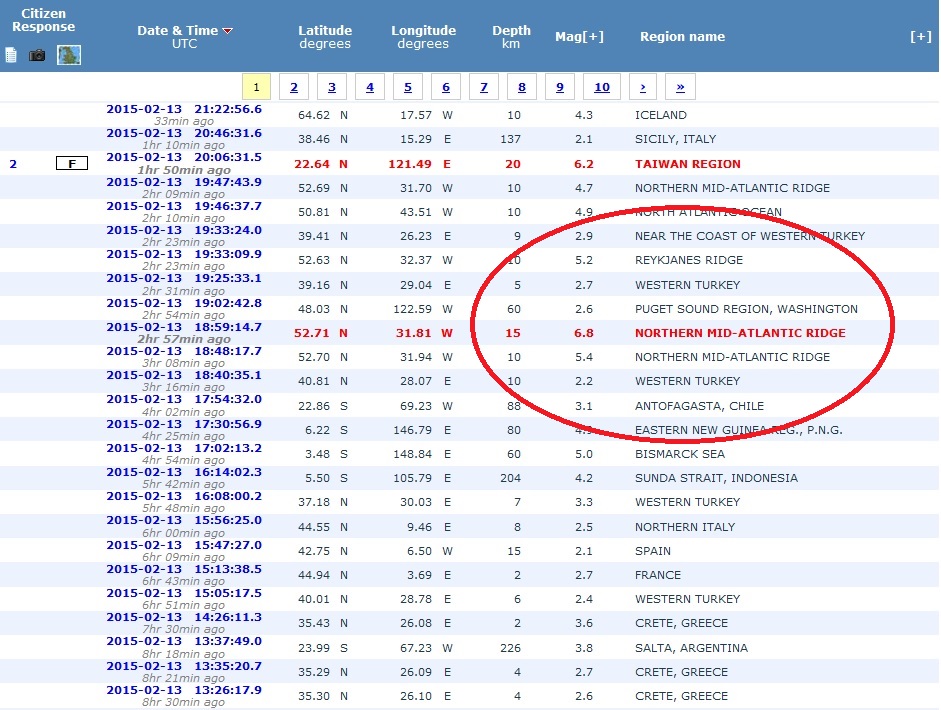Open the 17:30:56.9 earthquake entry
The image size is (941, 710).
pyautogui.click(x=184, y=424)
